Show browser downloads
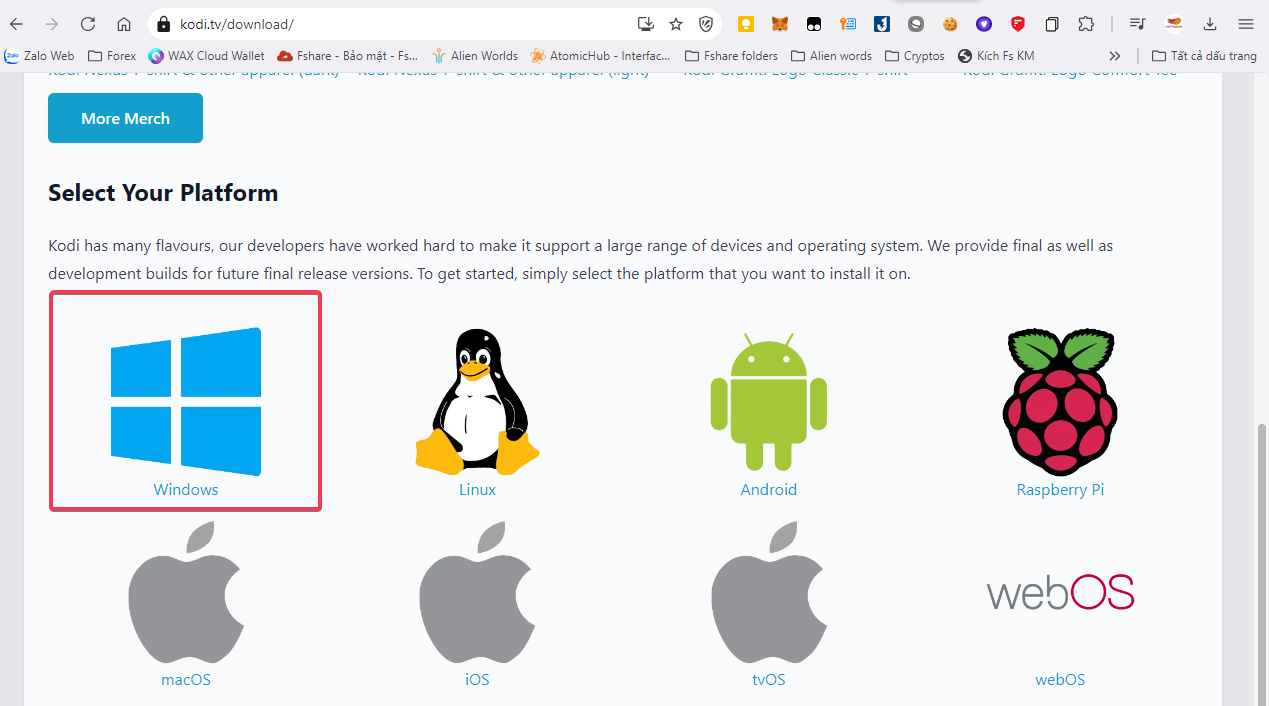The width and height of the screenshot is (1269, 706). [1210, 24]
